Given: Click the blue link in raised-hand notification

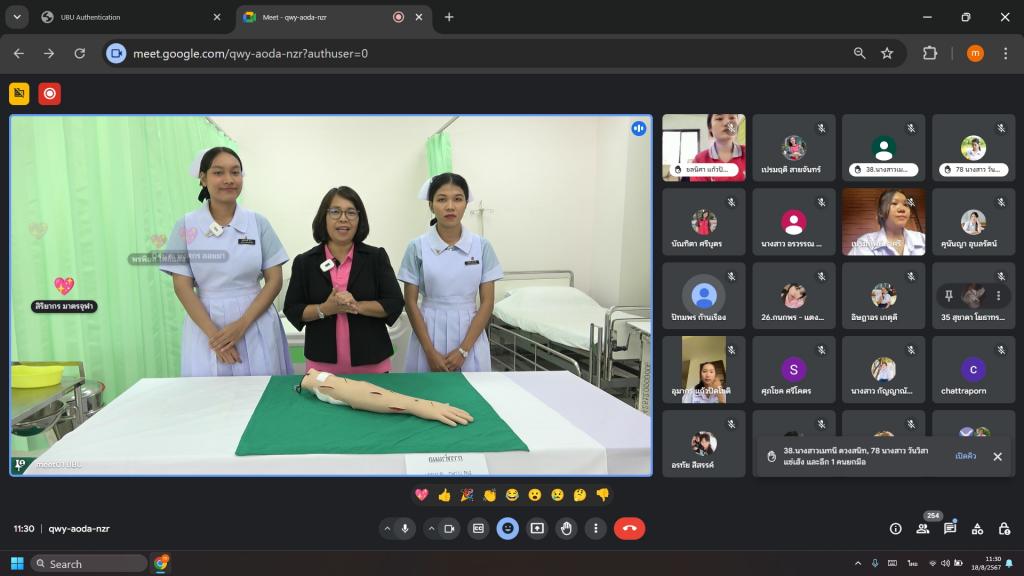Looking at the screenshot, I should [x=965, y=456].
